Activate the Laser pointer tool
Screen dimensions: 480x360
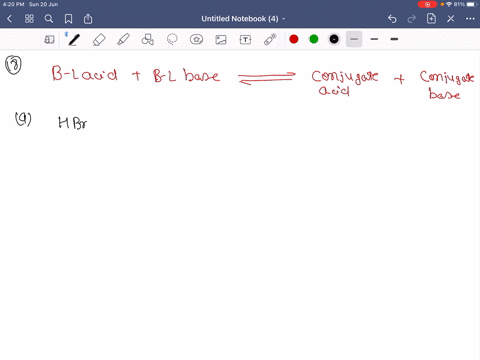click(x=270, y=39)
